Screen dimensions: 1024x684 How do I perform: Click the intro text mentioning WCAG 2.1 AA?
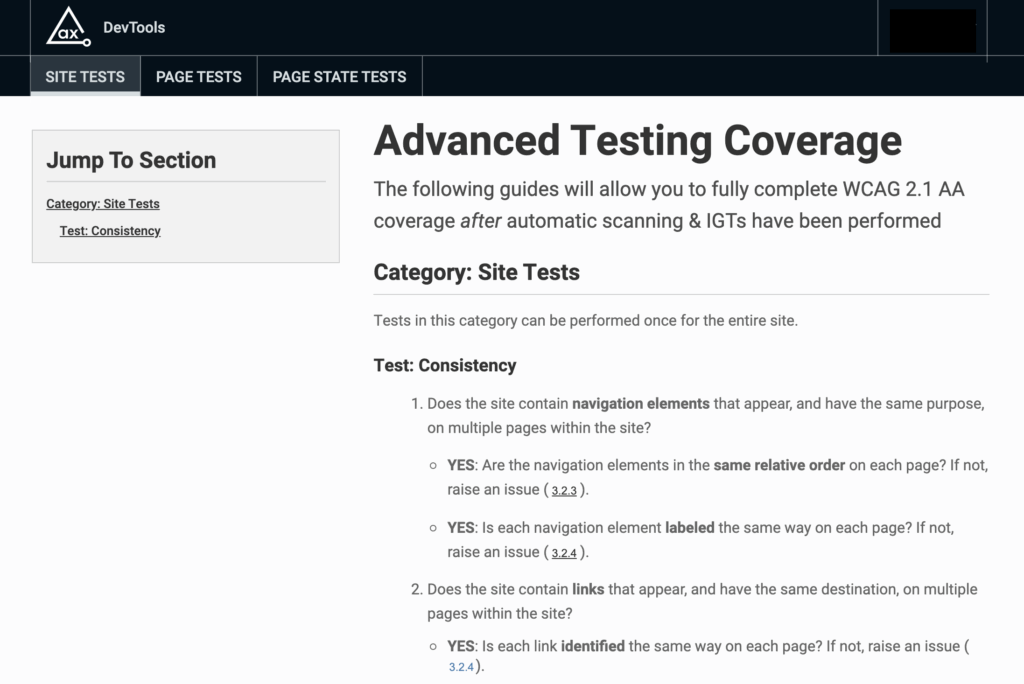(667, 204)
